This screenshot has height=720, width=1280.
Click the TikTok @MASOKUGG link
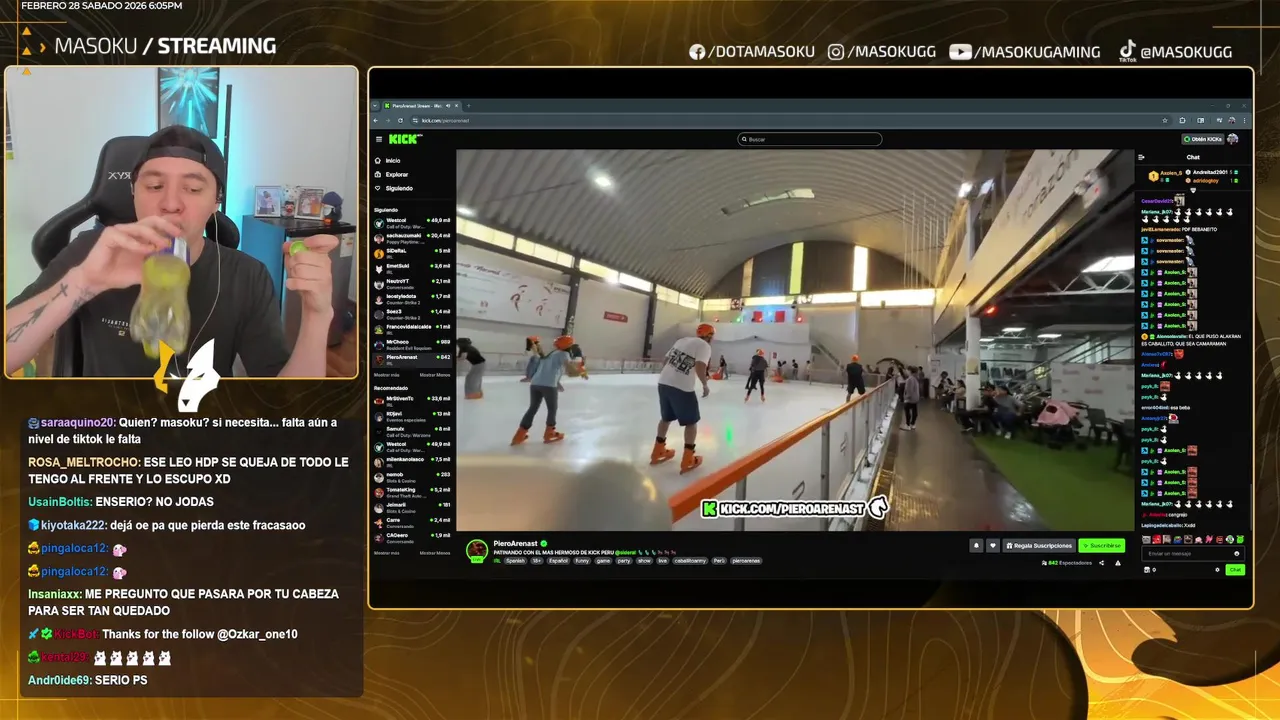click(1175, 52)
